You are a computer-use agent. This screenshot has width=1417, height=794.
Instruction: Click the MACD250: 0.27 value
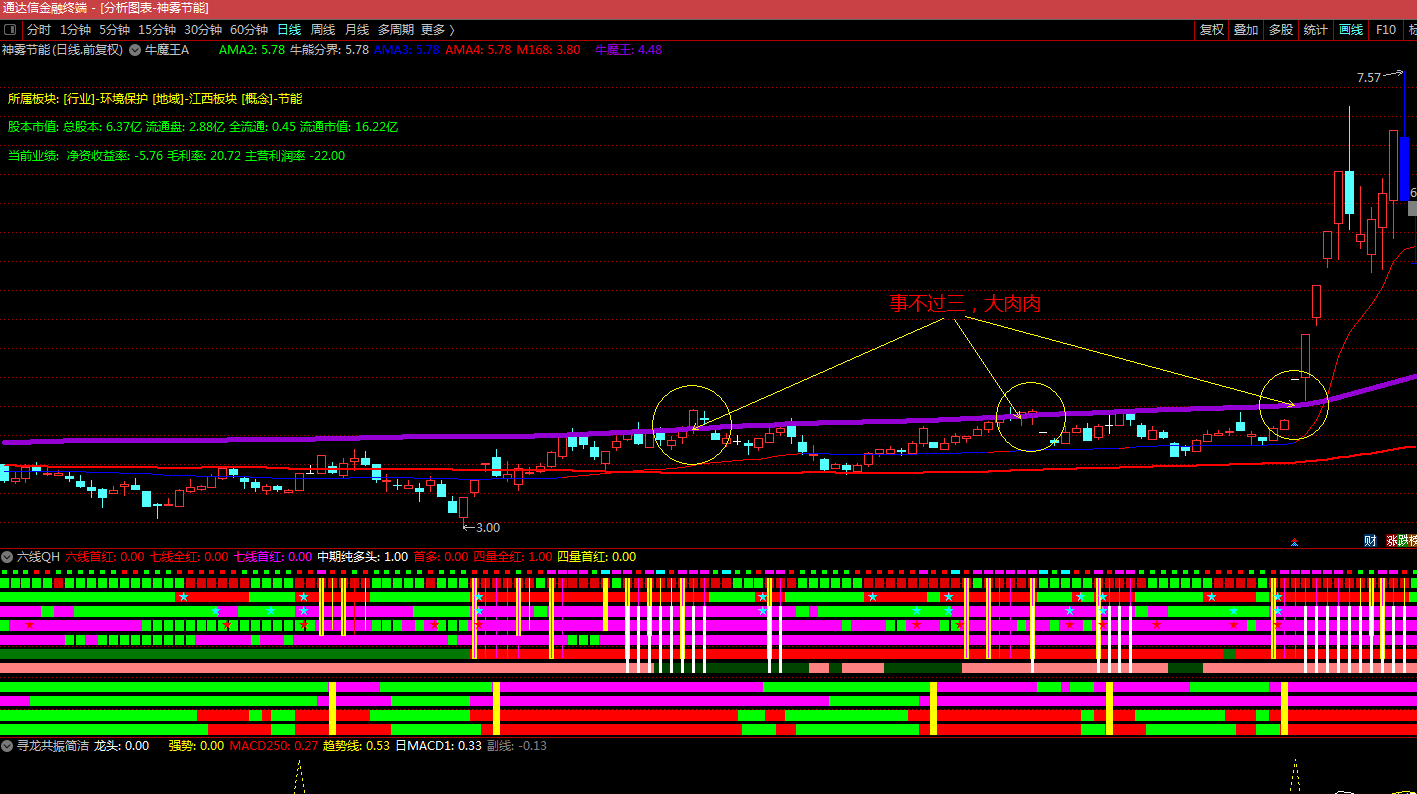pyautogui.click(x=274, y=746)
